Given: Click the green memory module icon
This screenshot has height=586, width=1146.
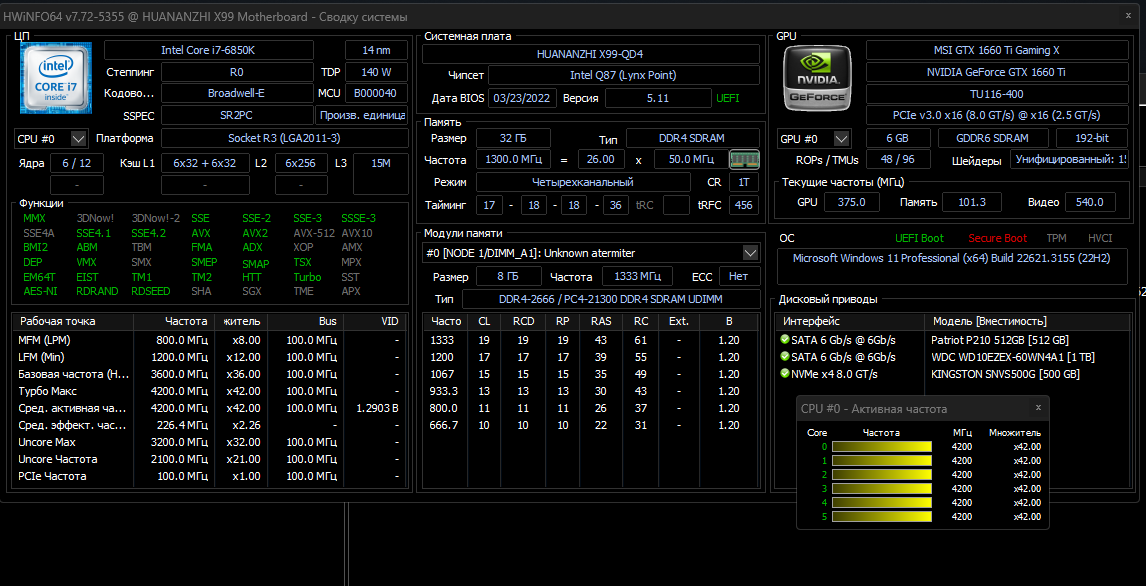Looking at the screenshot, I should 745,159.
